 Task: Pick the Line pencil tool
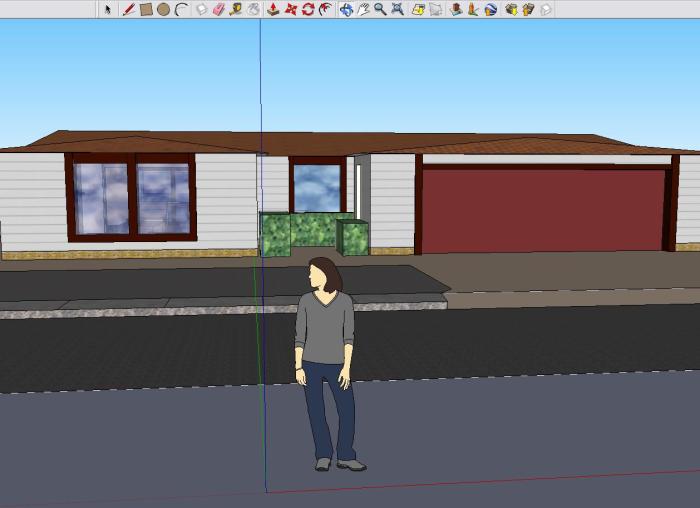coord(129,9)
